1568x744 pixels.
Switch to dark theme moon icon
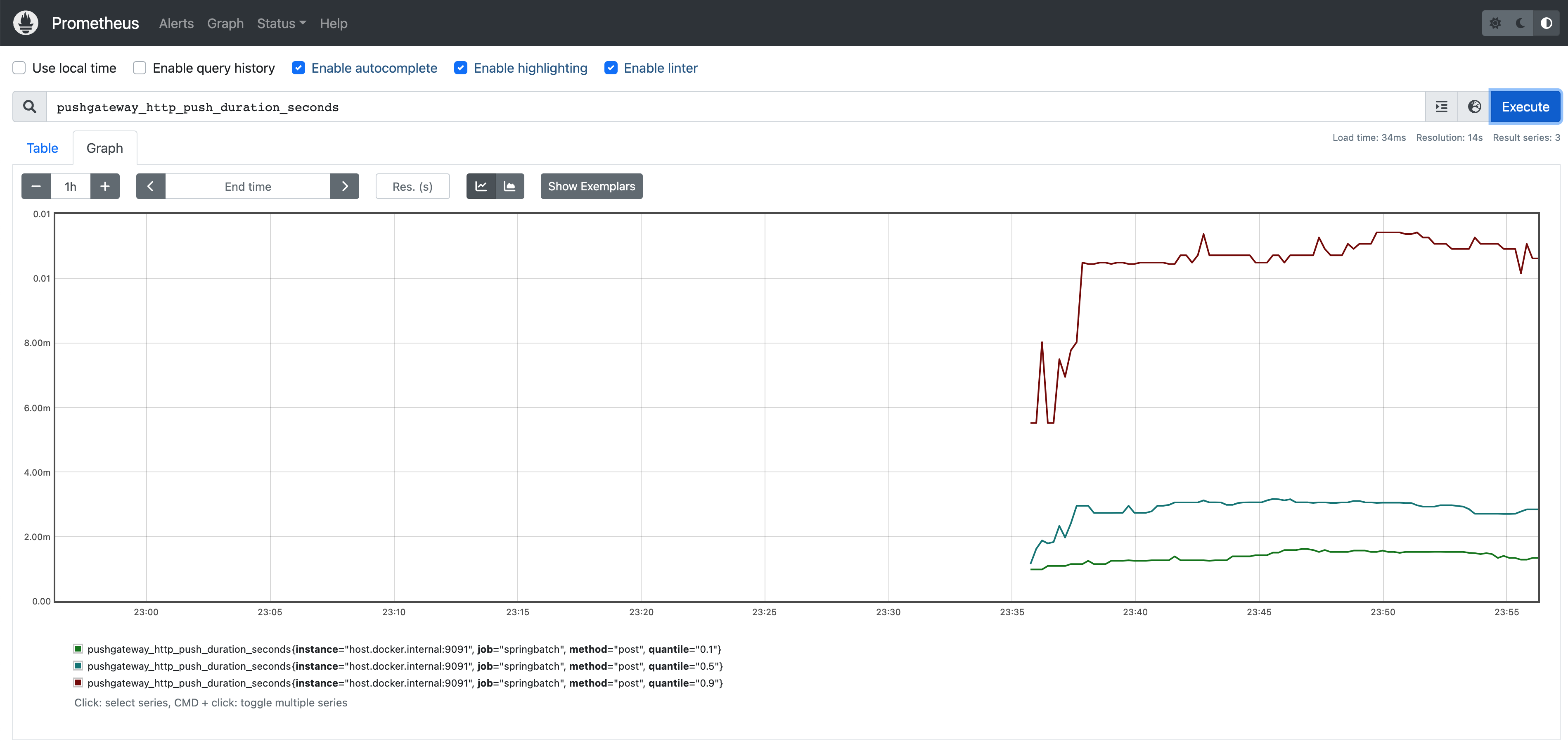click(x=1521, y=23)
